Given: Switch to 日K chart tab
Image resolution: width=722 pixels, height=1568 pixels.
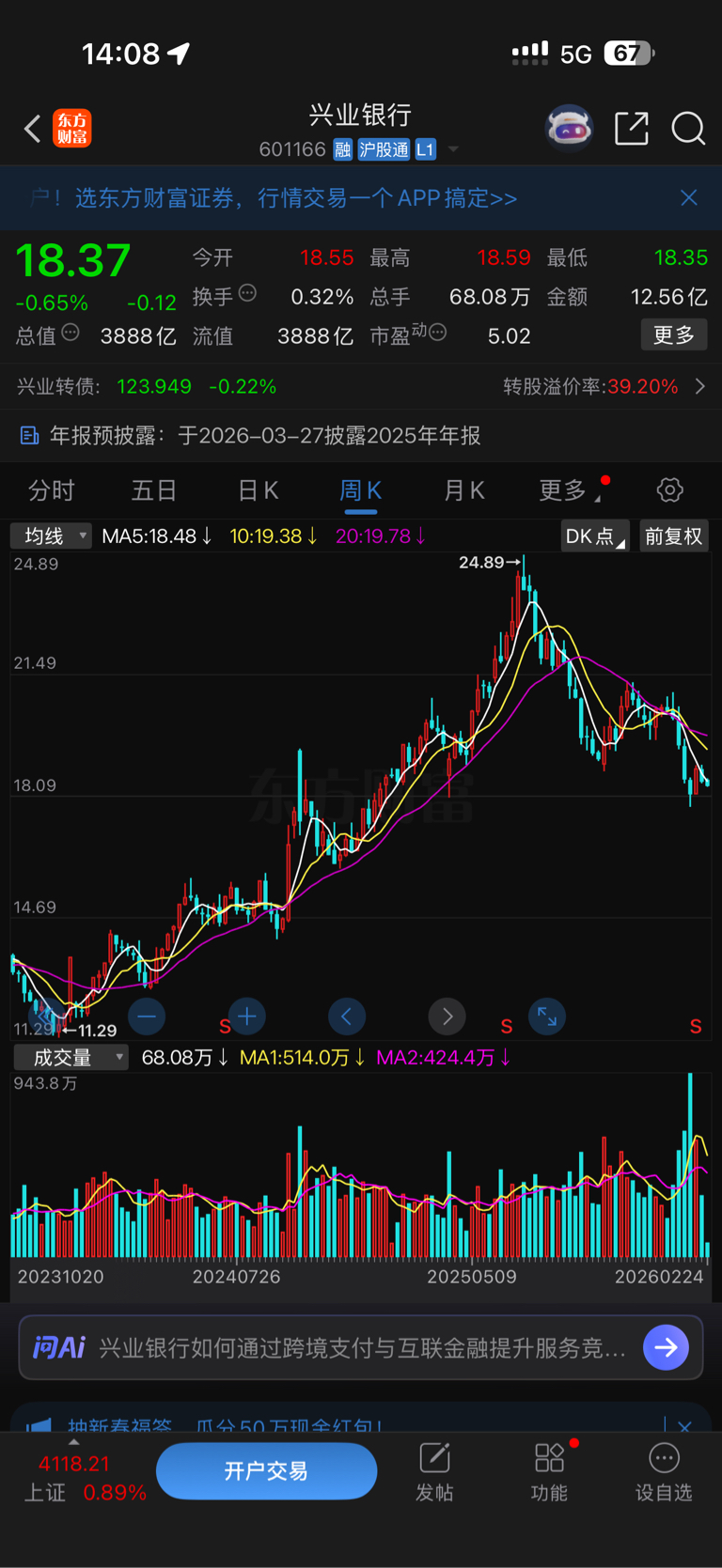Looking at the screenshot, I should (258, 490).
